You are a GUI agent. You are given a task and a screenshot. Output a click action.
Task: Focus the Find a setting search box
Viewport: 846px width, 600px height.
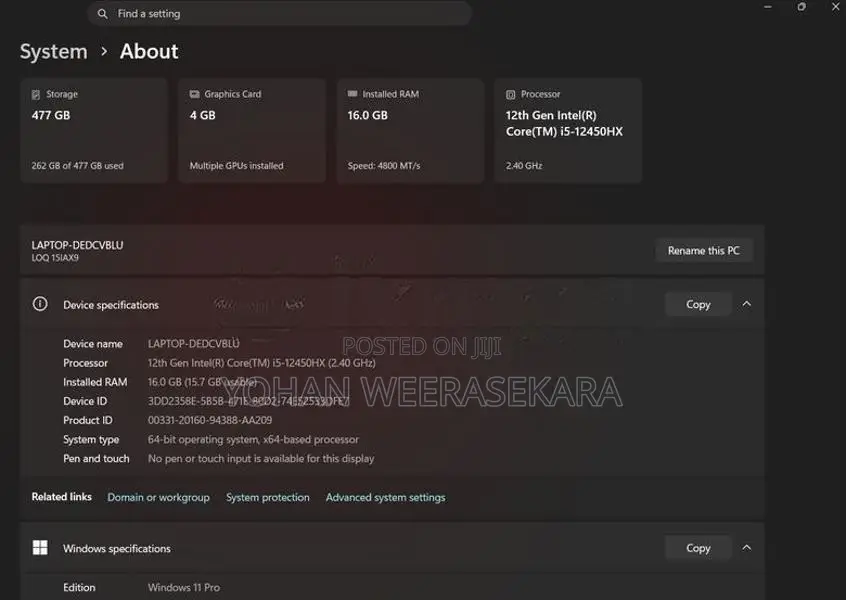pyautogui.click(x=279, y=13)
